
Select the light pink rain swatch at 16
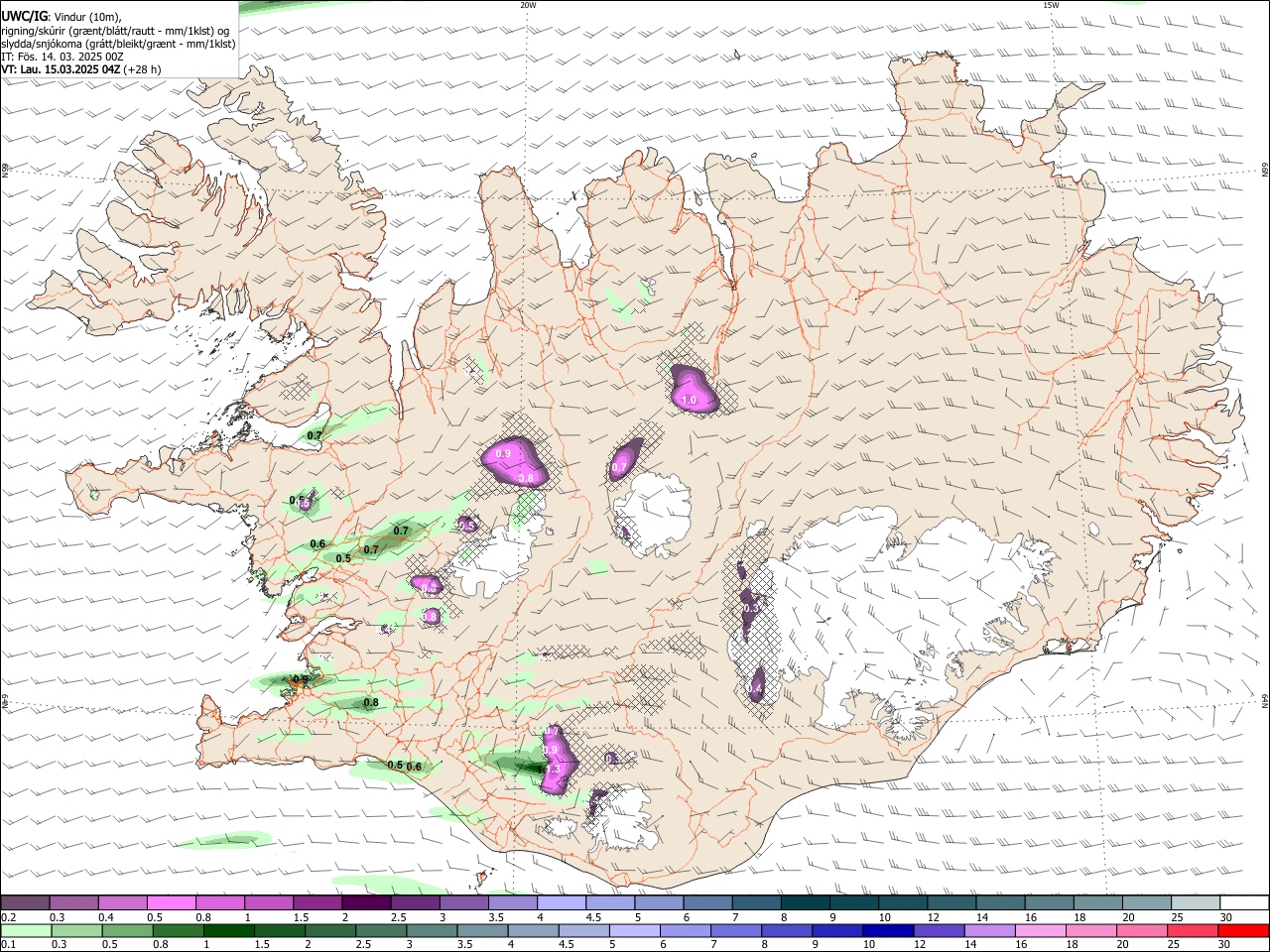pos(1040,931)
